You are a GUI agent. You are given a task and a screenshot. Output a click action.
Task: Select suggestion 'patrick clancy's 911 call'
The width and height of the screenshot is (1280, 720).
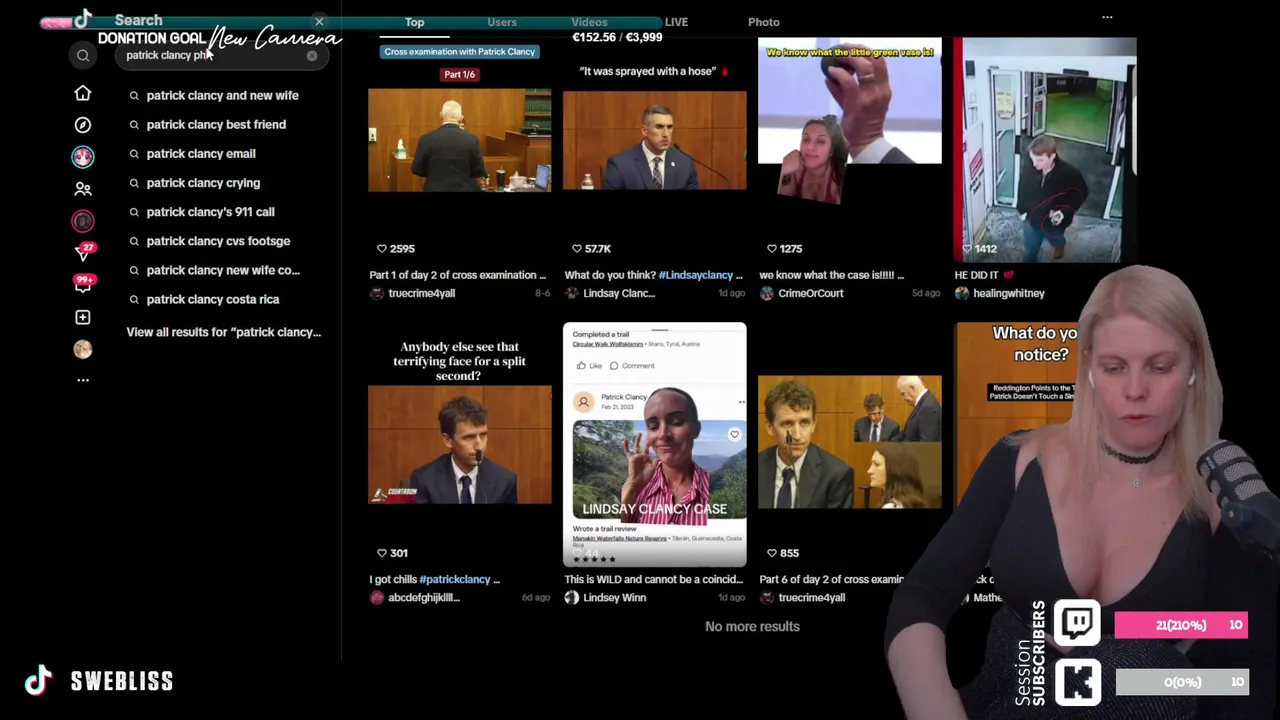point(210,212)
